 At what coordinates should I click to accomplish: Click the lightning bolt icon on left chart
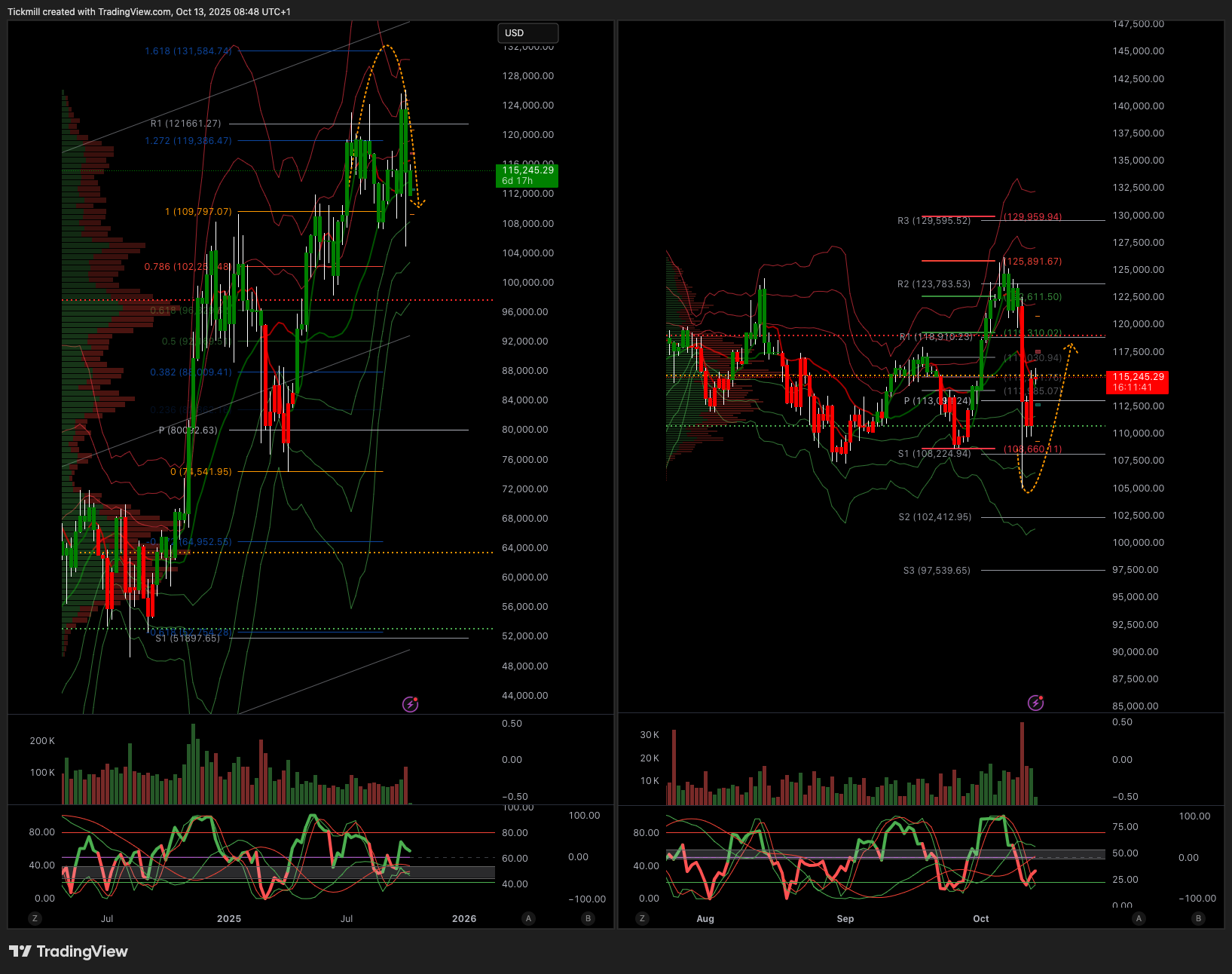pos(411,704)
